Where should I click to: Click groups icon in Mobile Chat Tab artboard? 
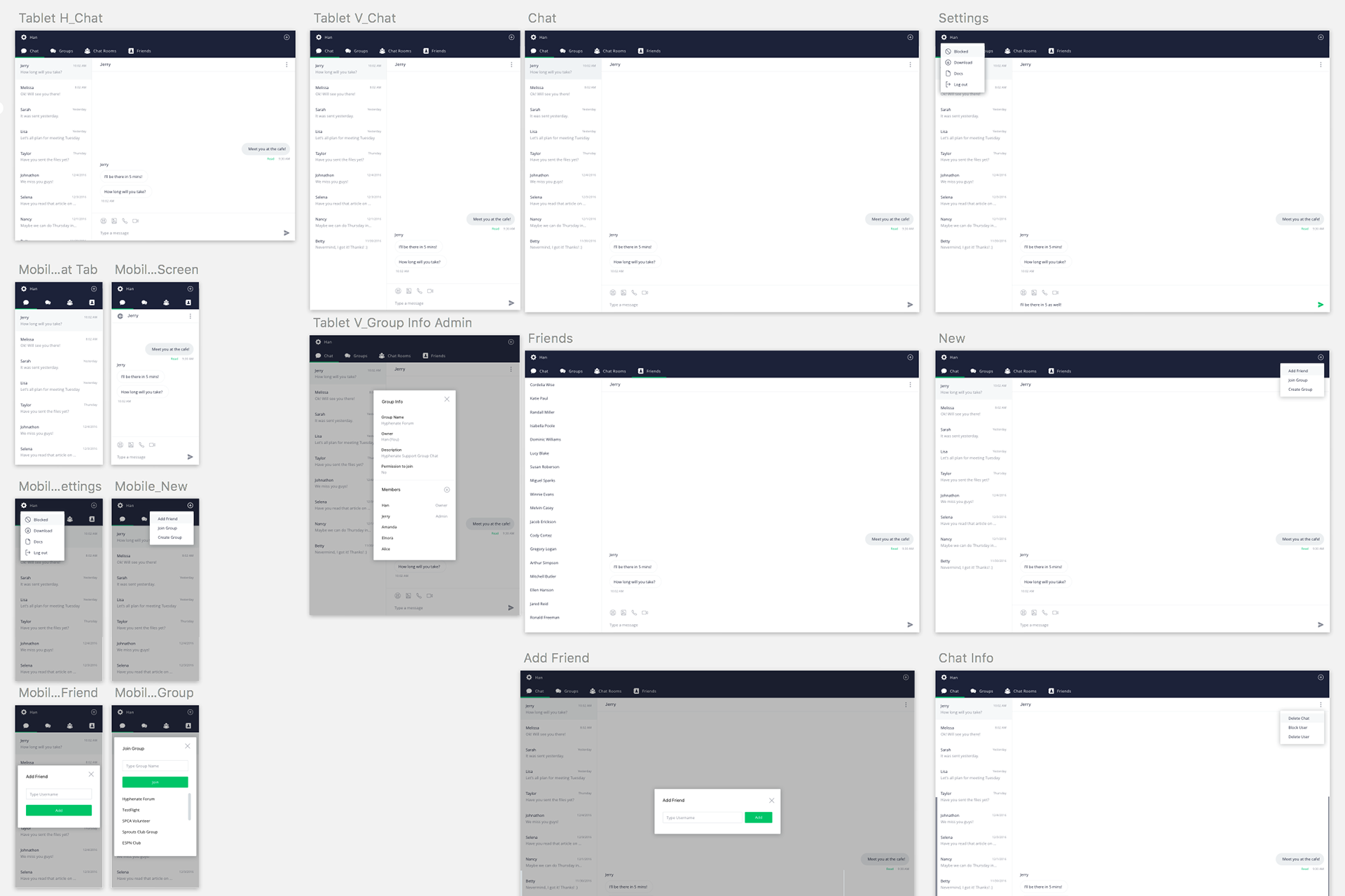[48, 303]
